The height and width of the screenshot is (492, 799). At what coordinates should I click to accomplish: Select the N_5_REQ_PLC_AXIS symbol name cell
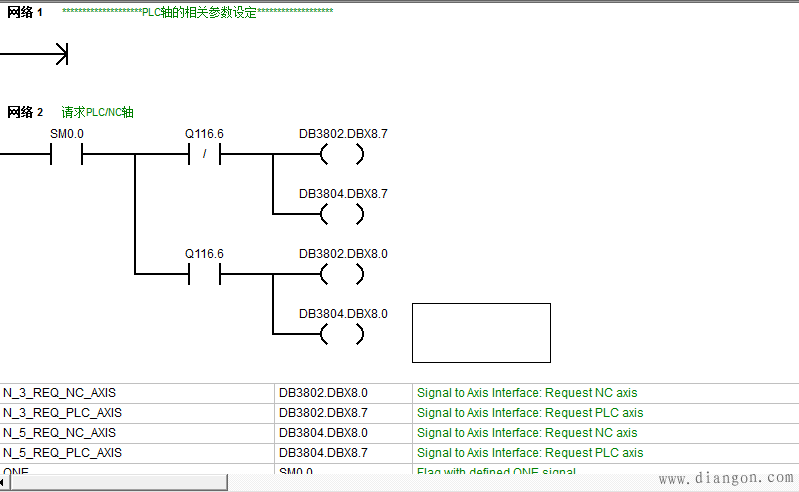[x=62, y=453]
